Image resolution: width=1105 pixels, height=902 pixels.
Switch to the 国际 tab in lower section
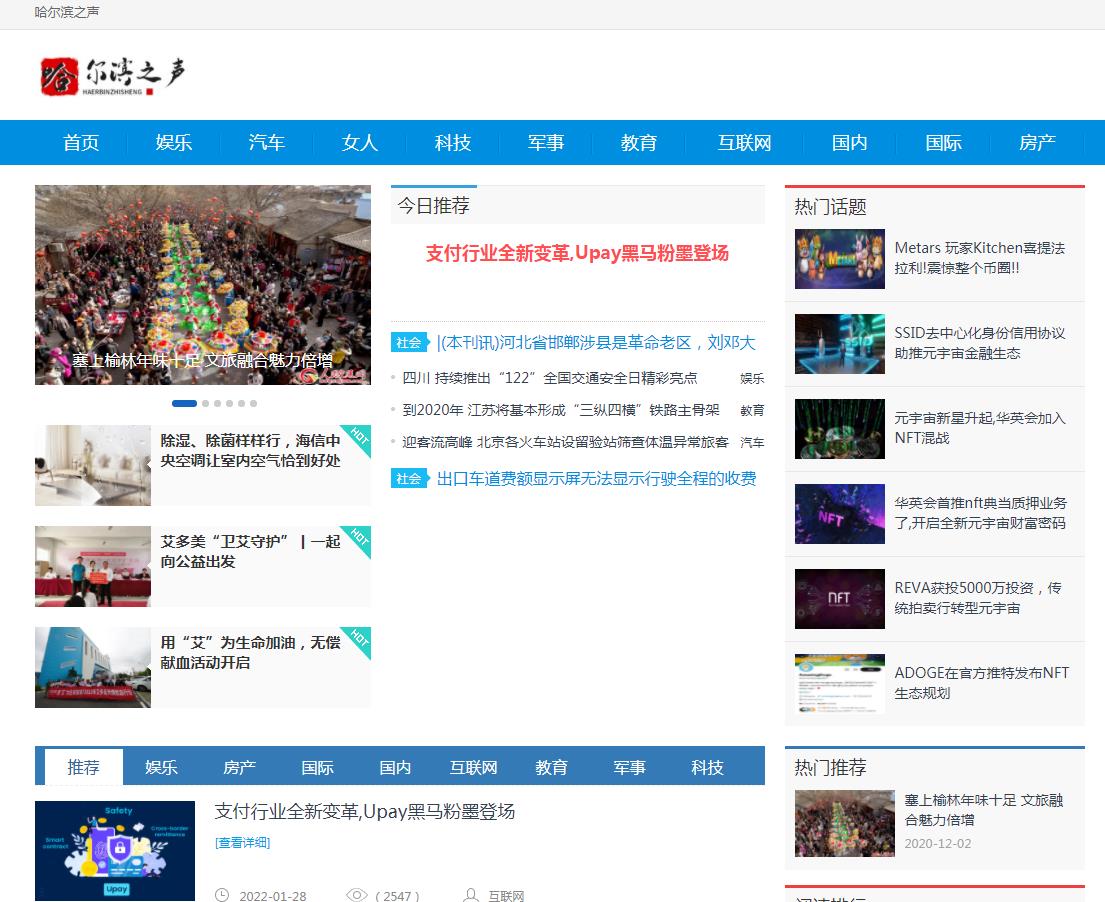(318, 767)
